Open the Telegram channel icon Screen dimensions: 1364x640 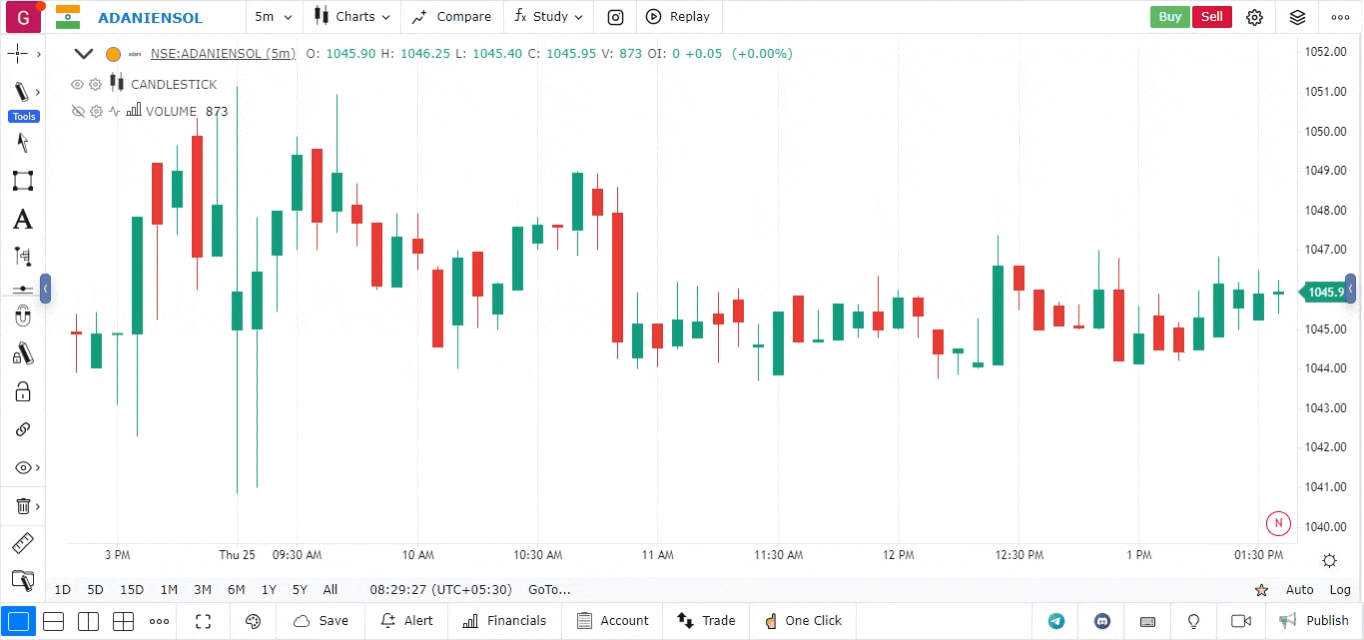1056,621
